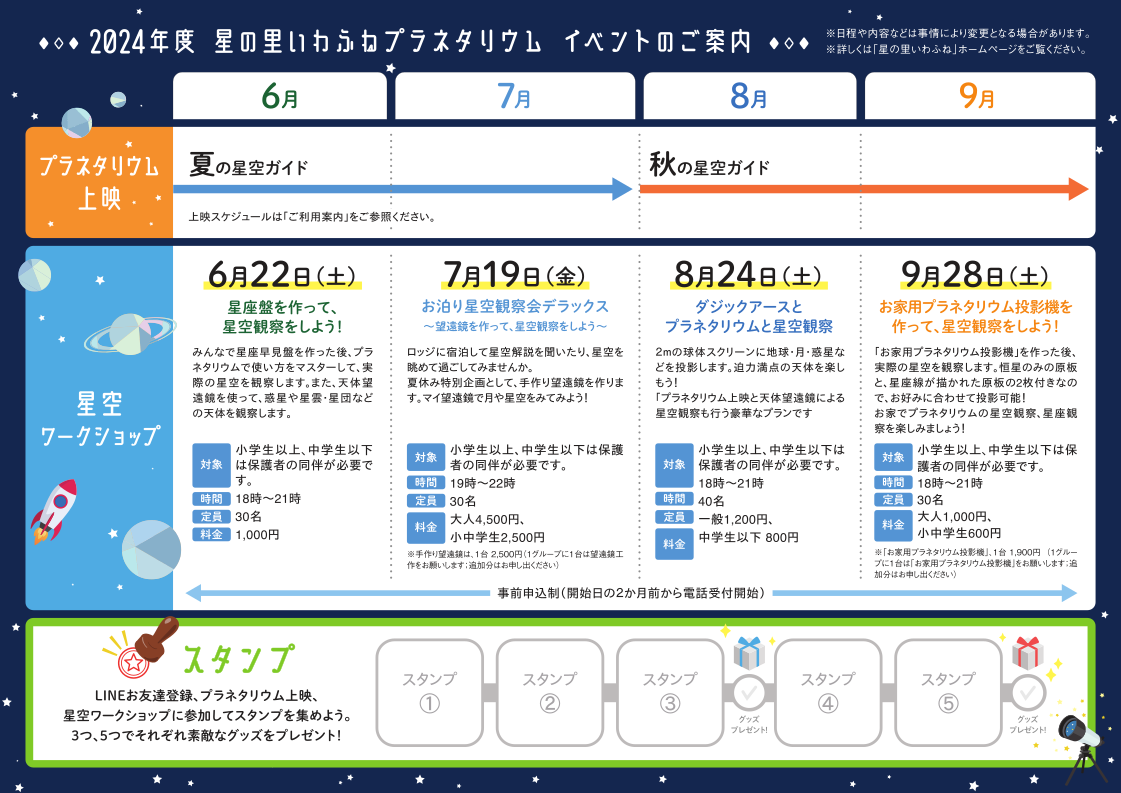Click the gift box after stamp ⑤
1121x793 pixels.
1027,653
